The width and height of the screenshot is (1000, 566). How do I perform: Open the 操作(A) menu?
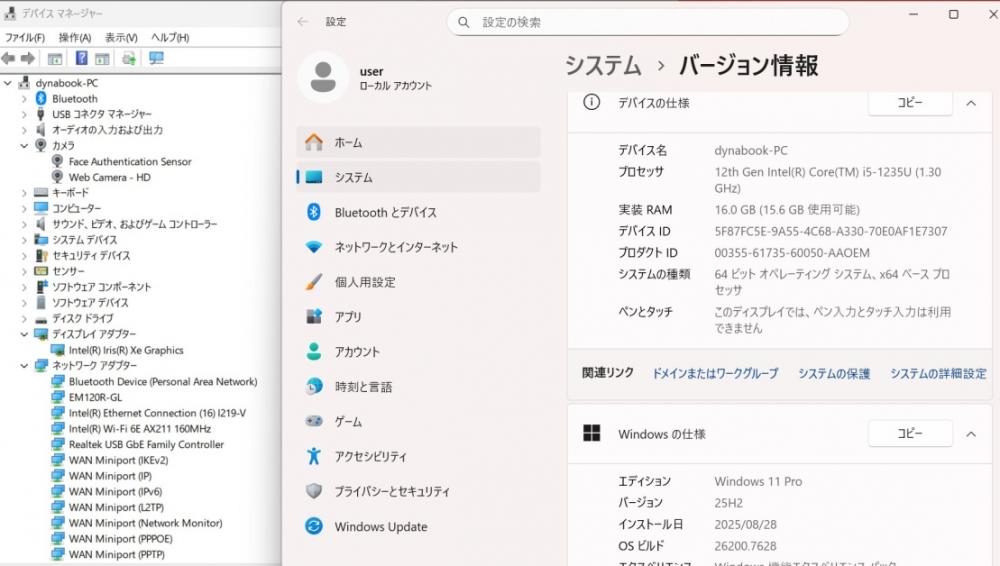tap(75, 38)
